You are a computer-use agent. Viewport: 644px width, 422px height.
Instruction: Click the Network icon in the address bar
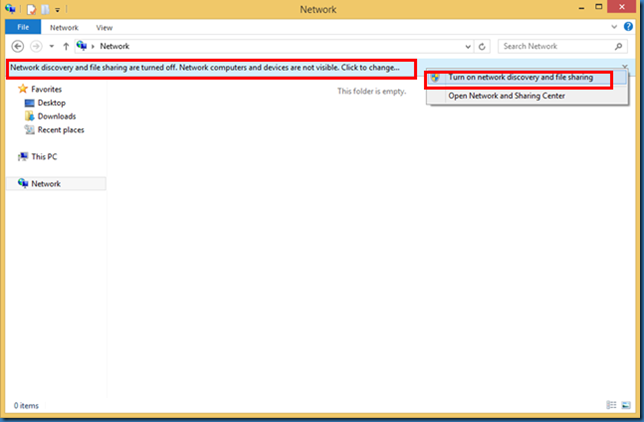[82, 46]
